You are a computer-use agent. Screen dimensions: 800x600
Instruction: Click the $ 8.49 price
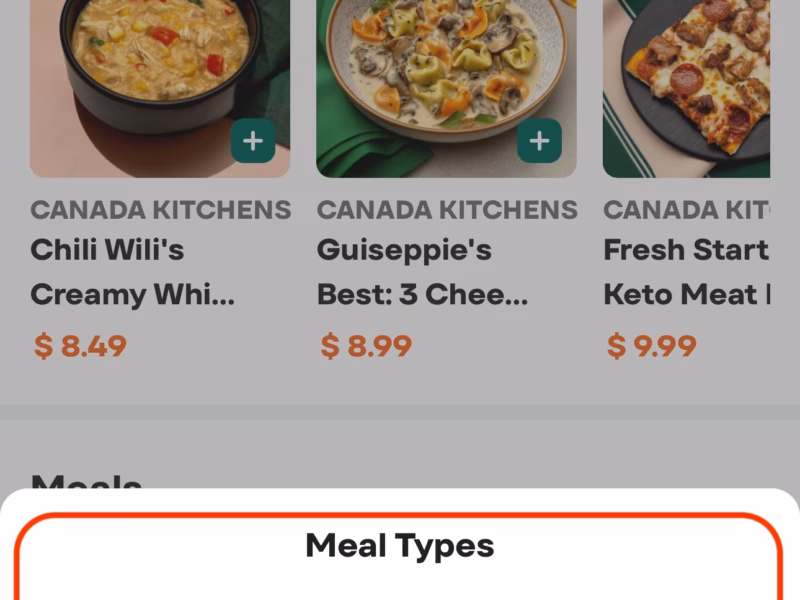(x=80, y=346)
